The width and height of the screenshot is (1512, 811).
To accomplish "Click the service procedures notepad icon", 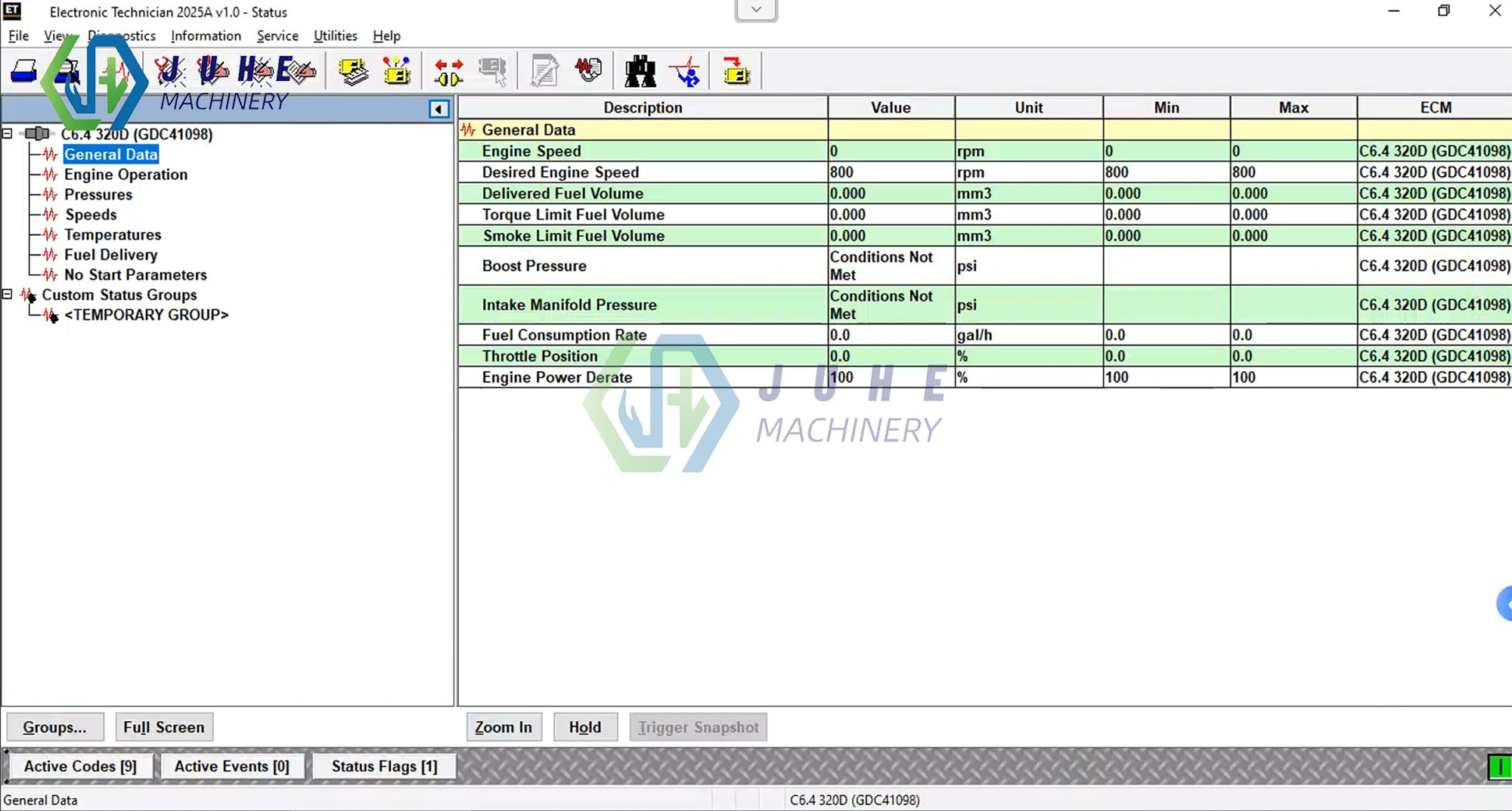I will [x=543, y=70].
